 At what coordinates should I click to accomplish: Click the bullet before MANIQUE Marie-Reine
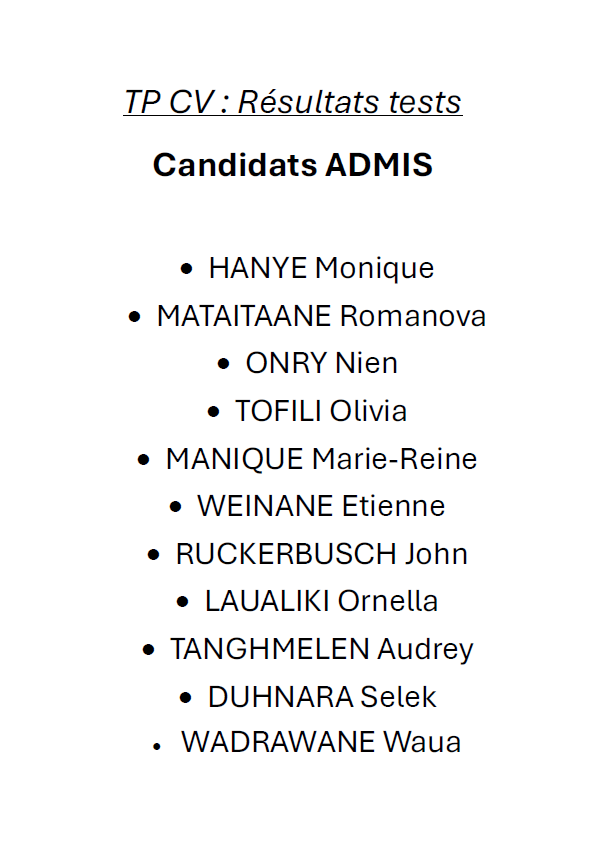pos(143,460)
